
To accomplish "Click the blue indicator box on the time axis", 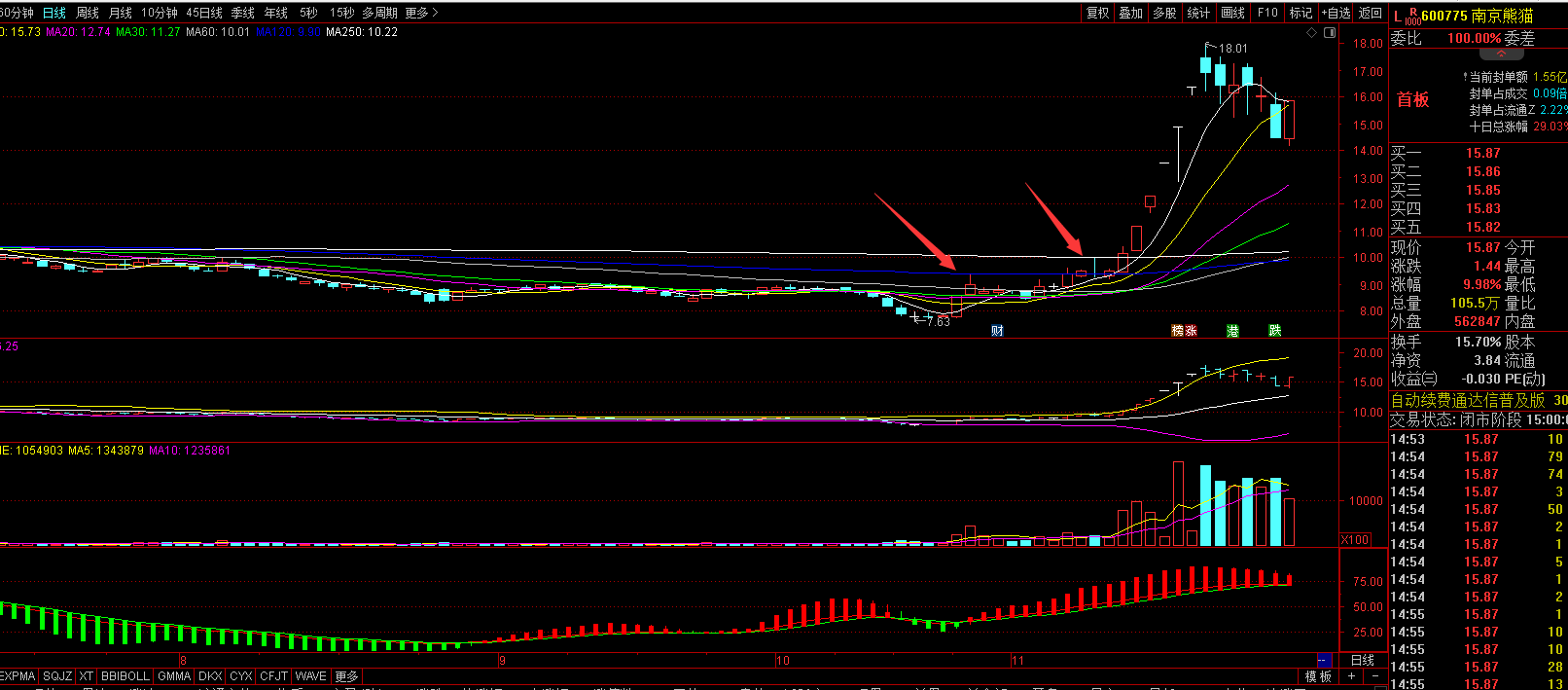I will click(1323, 661).
